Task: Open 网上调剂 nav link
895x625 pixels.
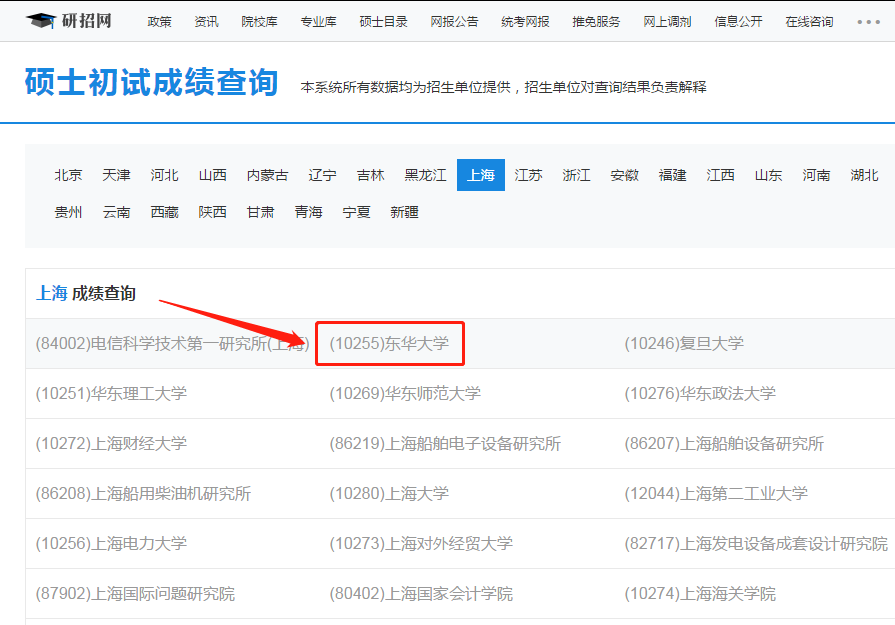Action: (667, 22)
